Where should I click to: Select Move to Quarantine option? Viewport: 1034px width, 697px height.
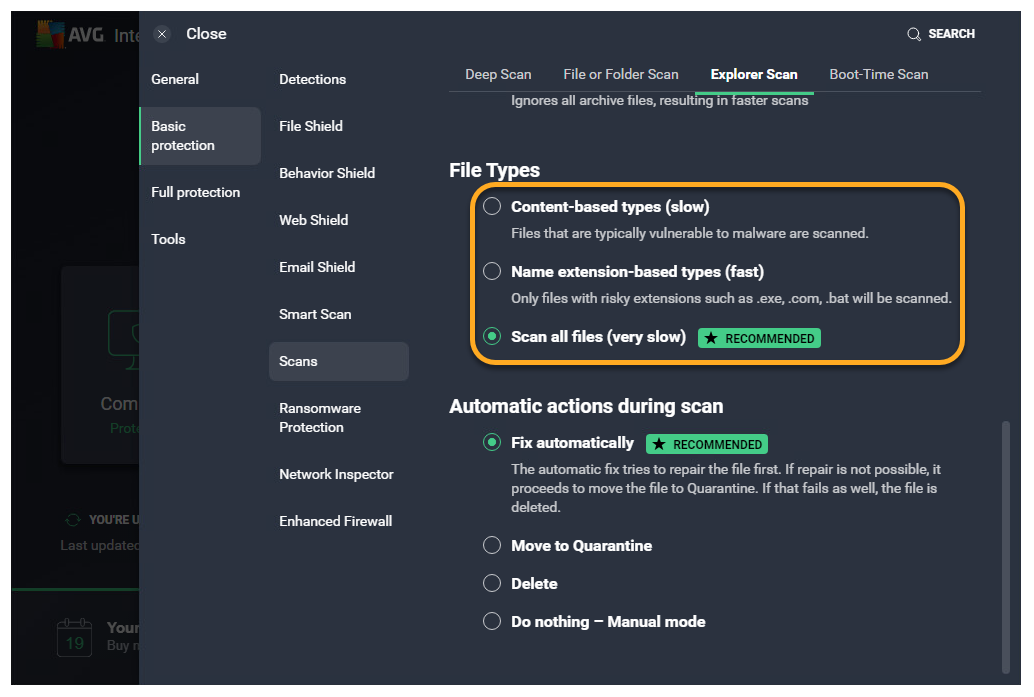point(492,546)
